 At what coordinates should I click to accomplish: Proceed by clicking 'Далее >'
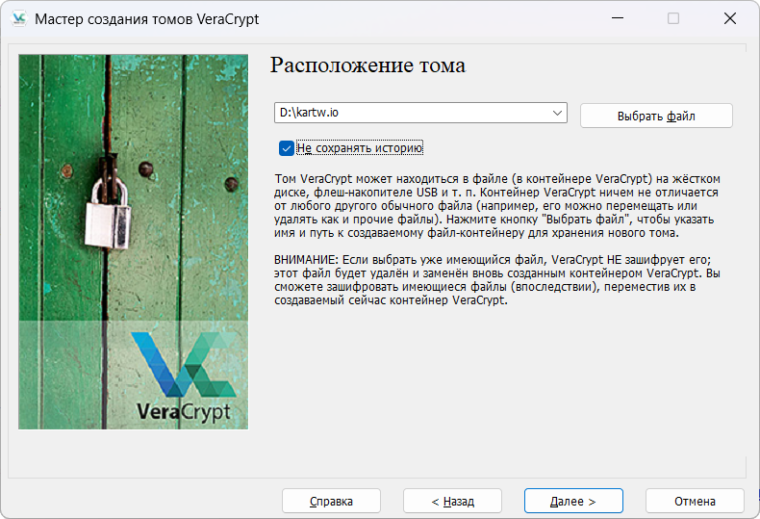[573, 501]
